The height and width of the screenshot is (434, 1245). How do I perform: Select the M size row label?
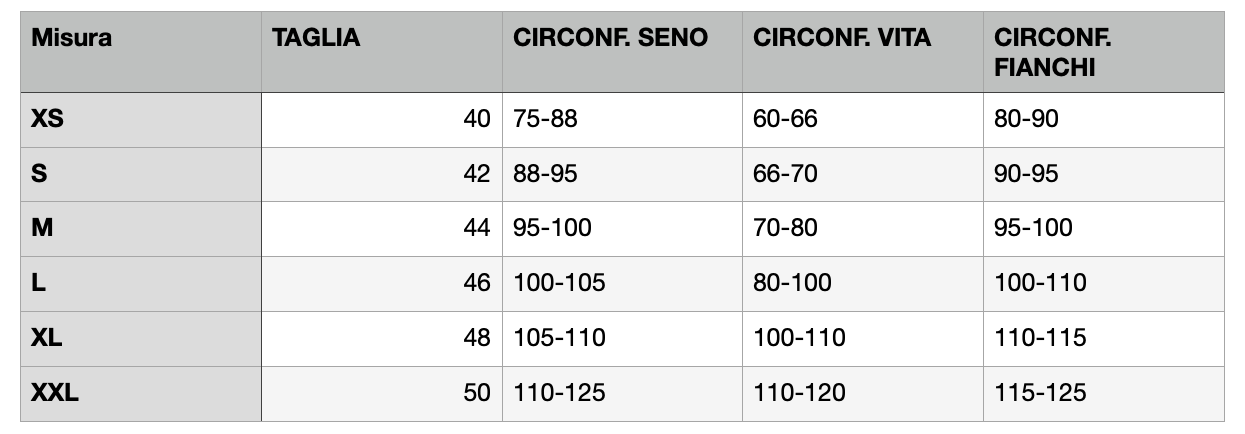click(141, 229)
